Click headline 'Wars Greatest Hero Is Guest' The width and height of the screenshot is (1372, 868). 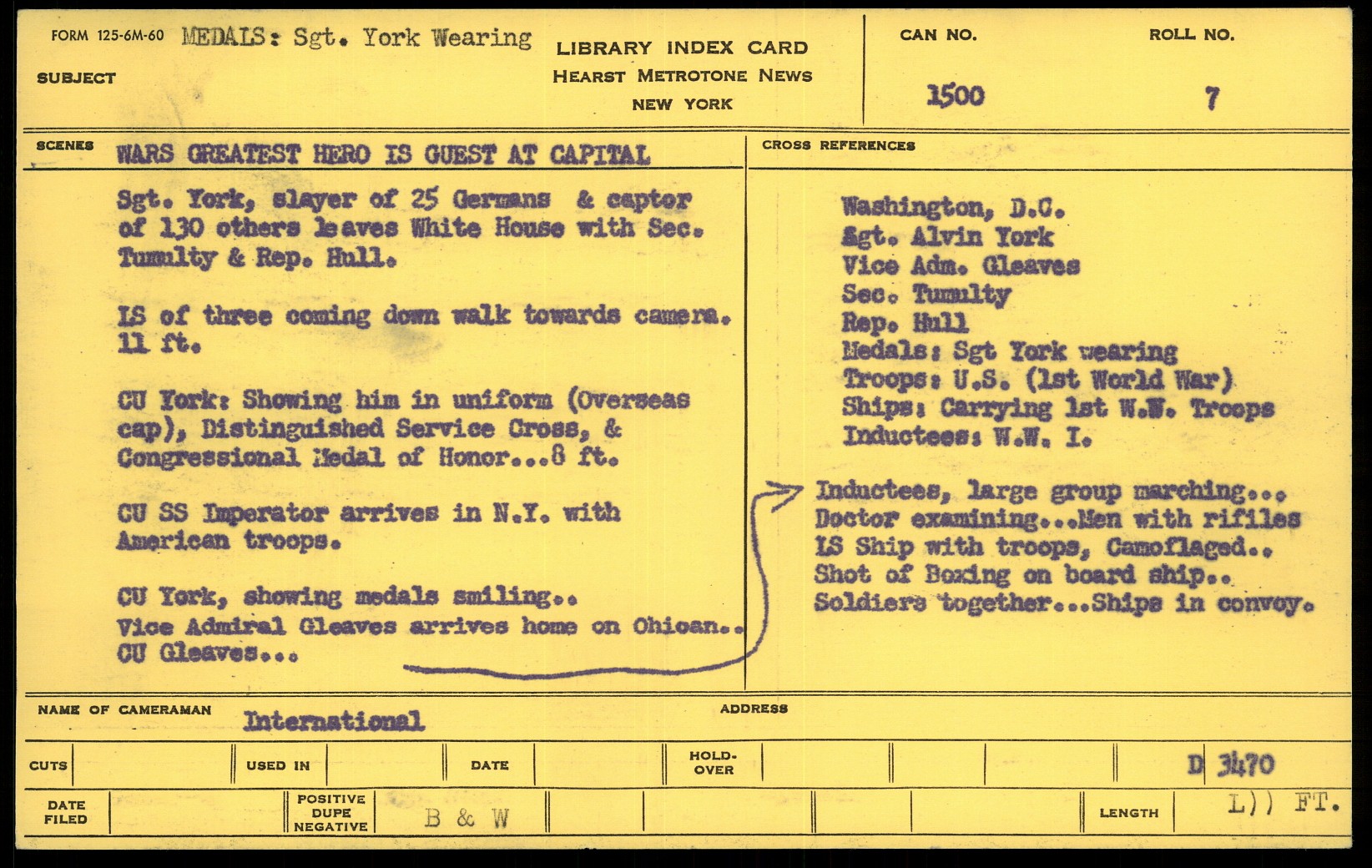[382, 154]
